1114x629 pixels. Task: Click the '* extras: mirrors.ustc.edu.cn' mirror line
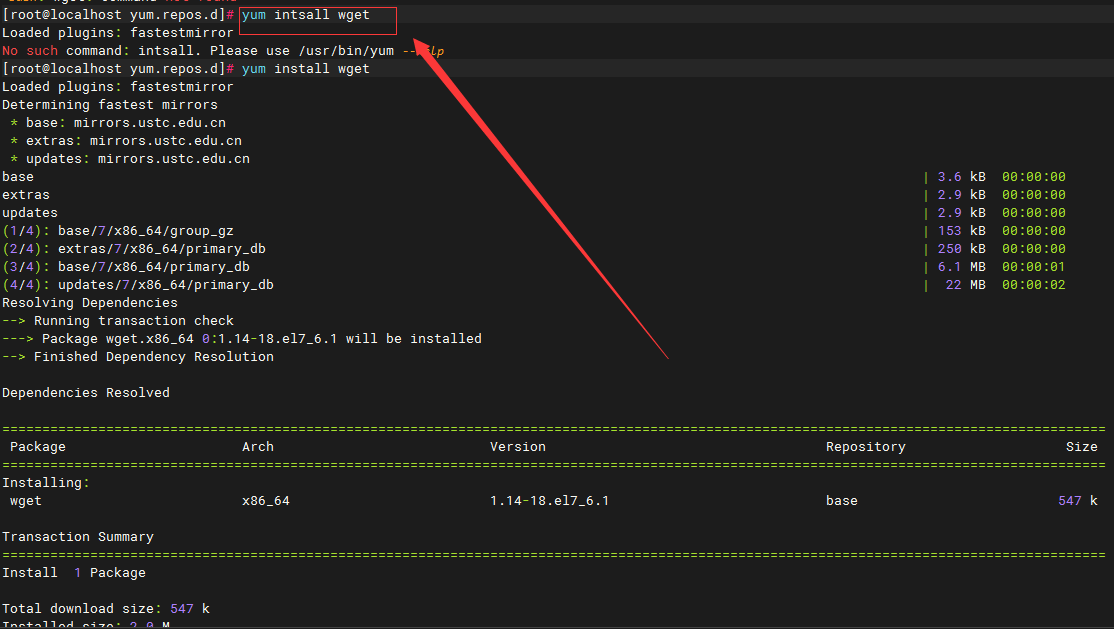(x=126, y=141)
